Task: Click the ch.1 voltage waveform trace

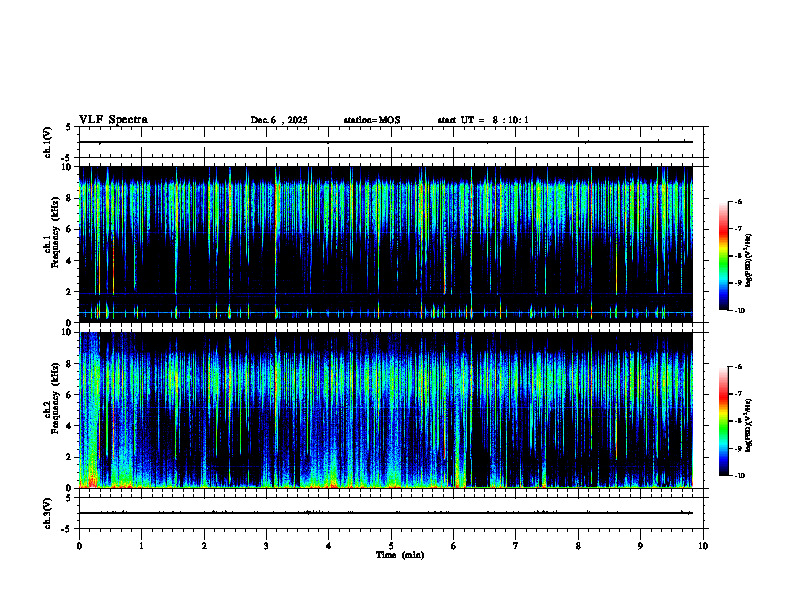Action: tap(386, 142)
